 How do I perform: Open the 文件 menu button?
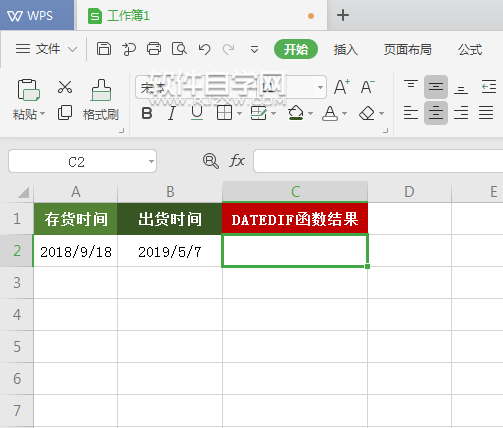click(46, 49)
